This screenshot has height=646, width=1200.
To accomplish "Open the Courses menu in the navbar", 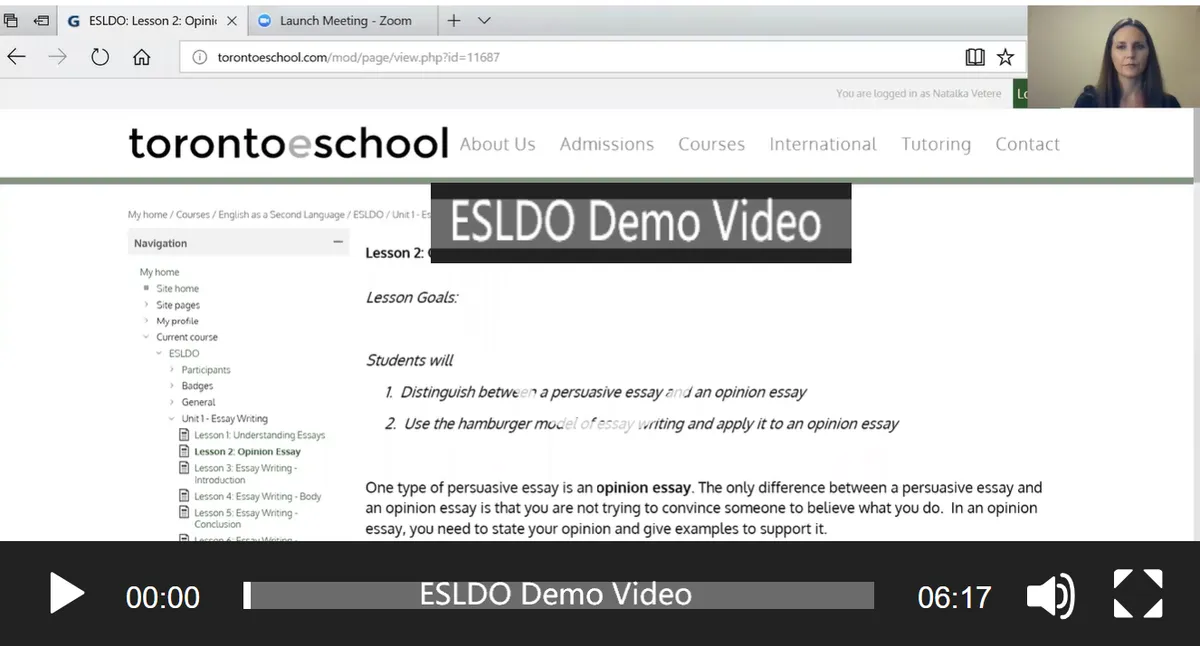I will click(x=711, y=144).
